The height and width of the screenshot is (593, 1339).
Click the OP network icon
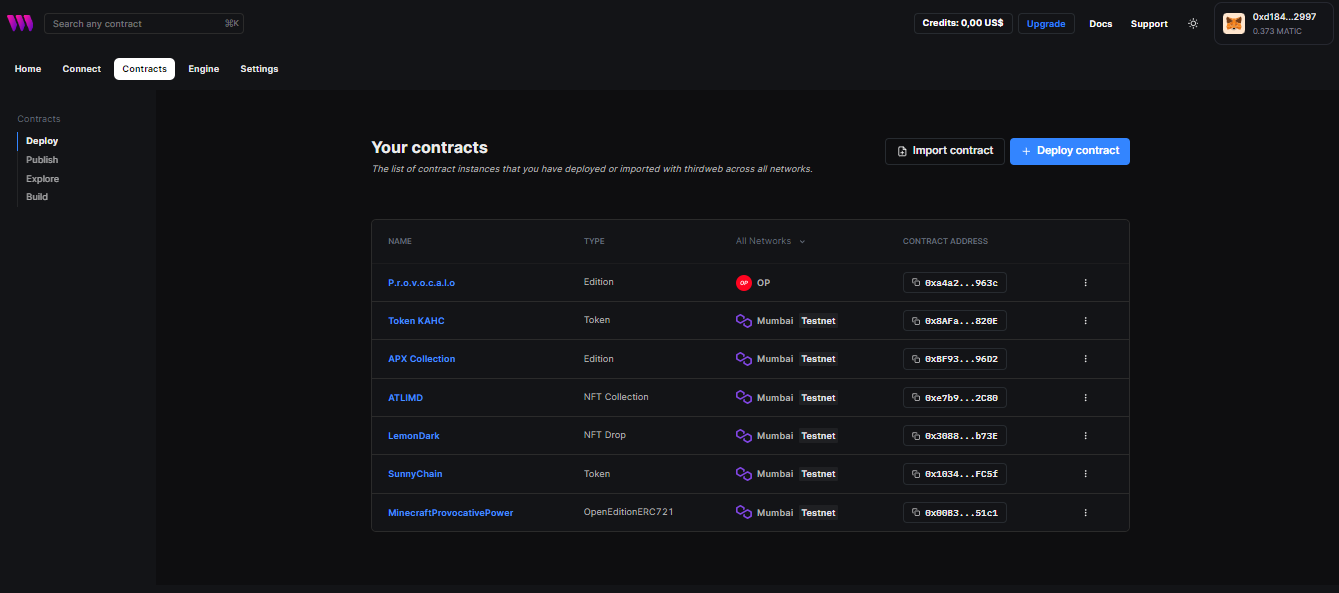point(743,283)
